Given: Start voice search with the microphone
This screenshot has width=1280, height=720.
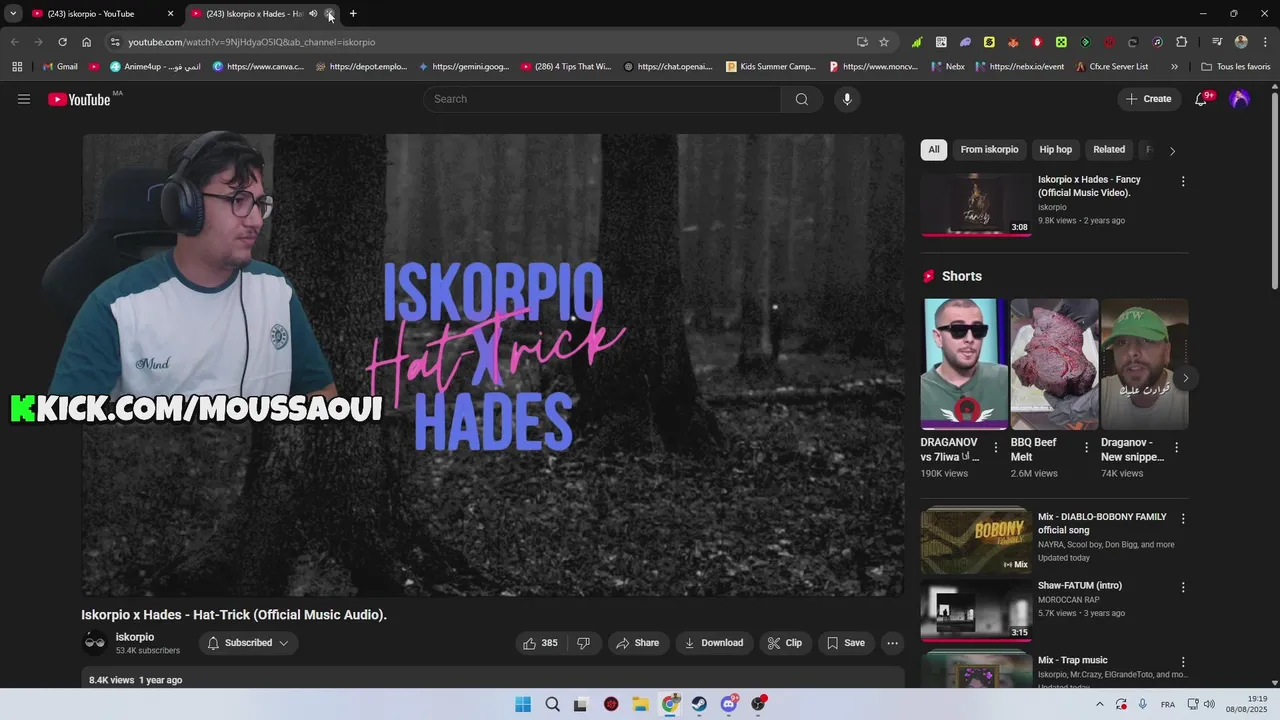Looking at the screenshot, I should 847,99.
